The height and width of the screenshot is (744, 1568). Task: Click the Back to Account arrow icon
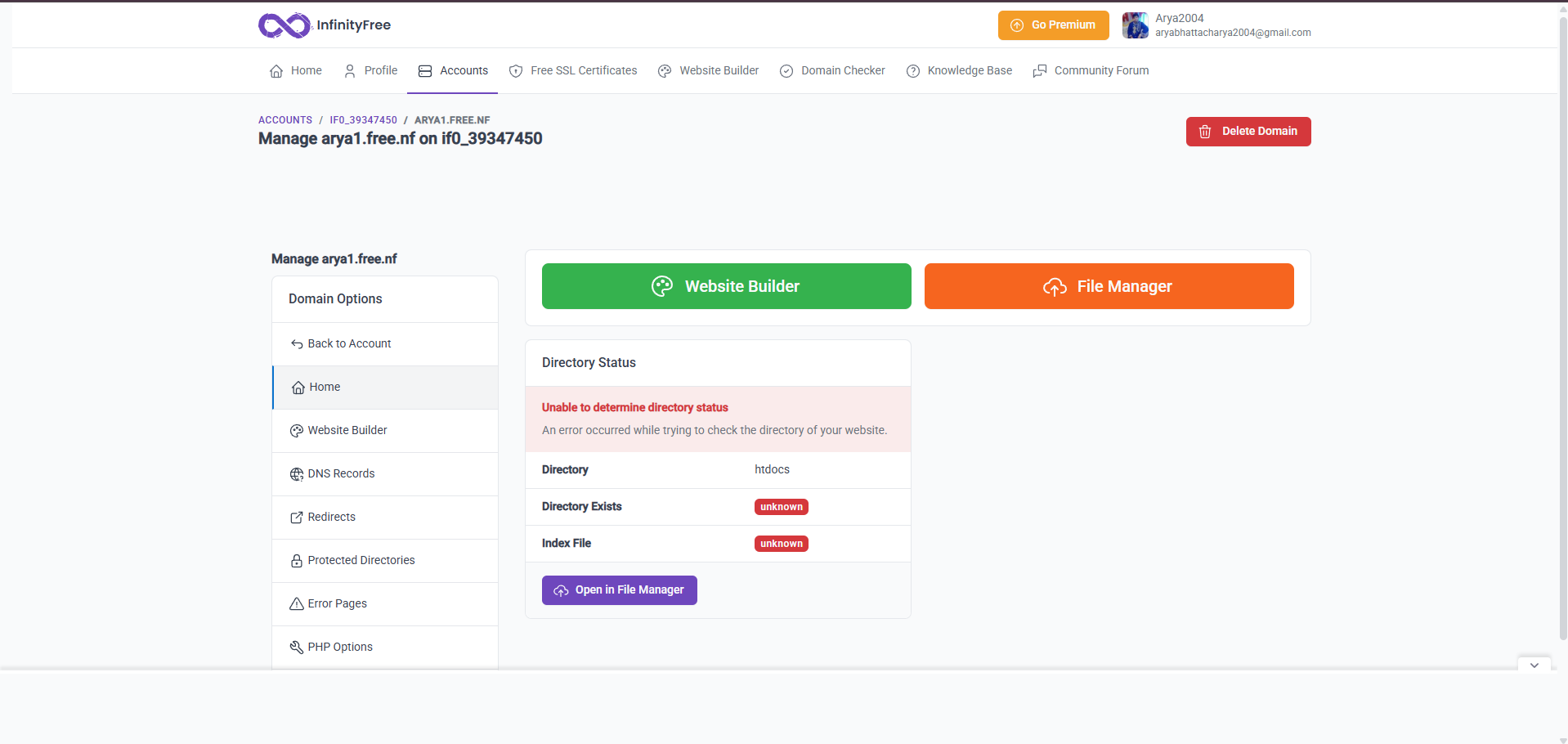pos(297,344)
